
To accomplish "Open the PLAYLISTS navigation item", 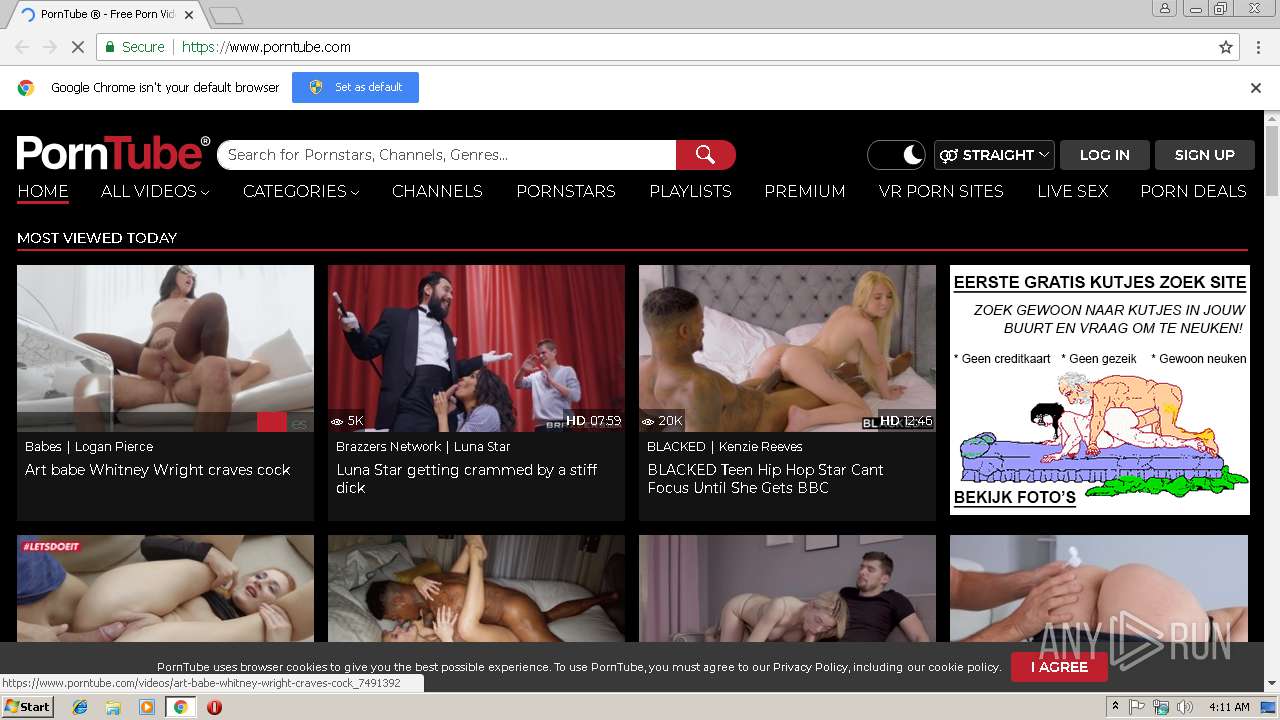I will (690, 191).
